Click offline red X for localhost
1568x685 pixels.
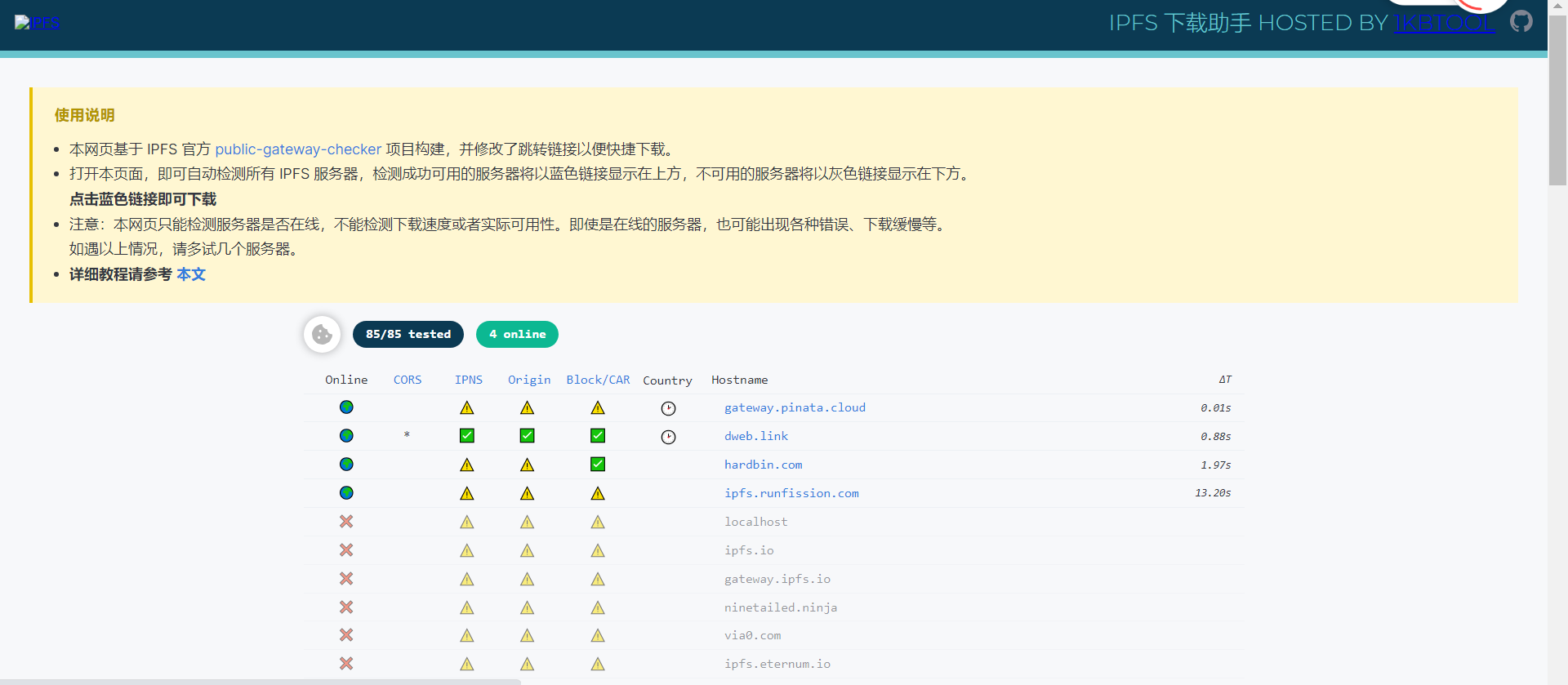click(346, 521)
